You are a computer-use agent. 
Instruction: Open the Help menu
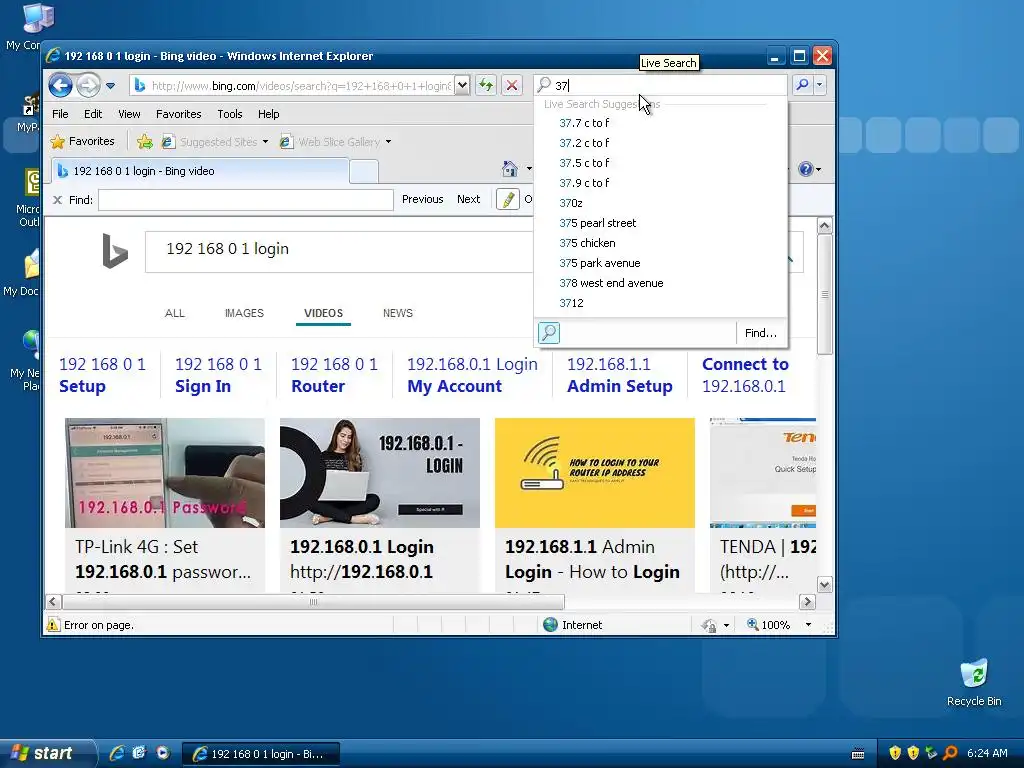[x=268, y=114]
